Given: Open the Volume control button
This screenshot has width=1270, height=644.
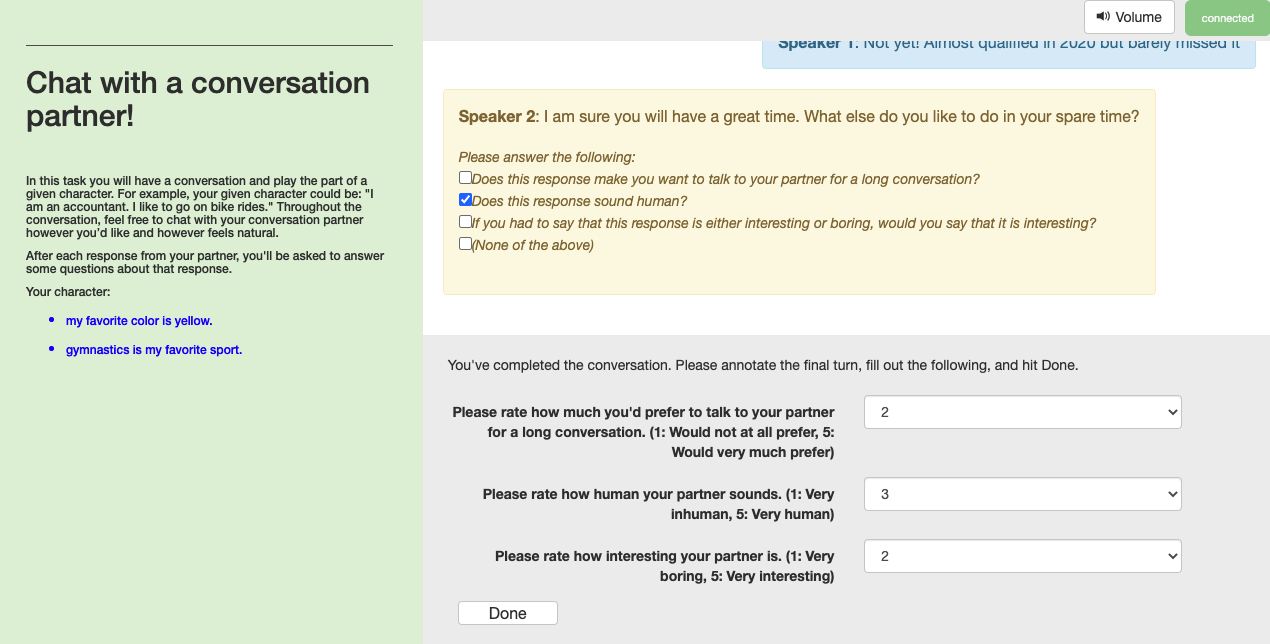Looking at the screenshot, I should tap(1129, 17).
